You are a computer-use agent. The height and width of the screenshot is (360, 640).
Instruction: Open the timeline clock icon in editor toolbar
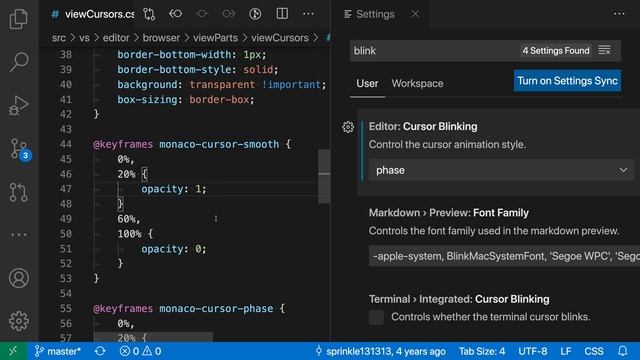click(255, 14)
